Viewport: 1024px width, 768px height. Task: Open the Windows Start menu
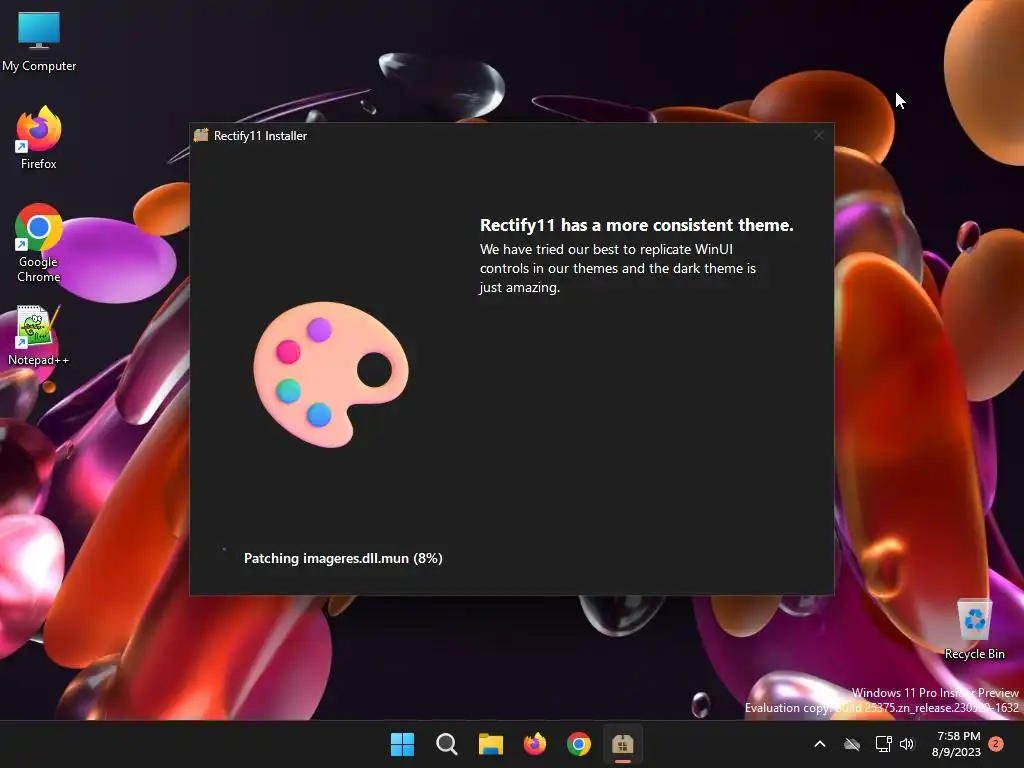402,744
